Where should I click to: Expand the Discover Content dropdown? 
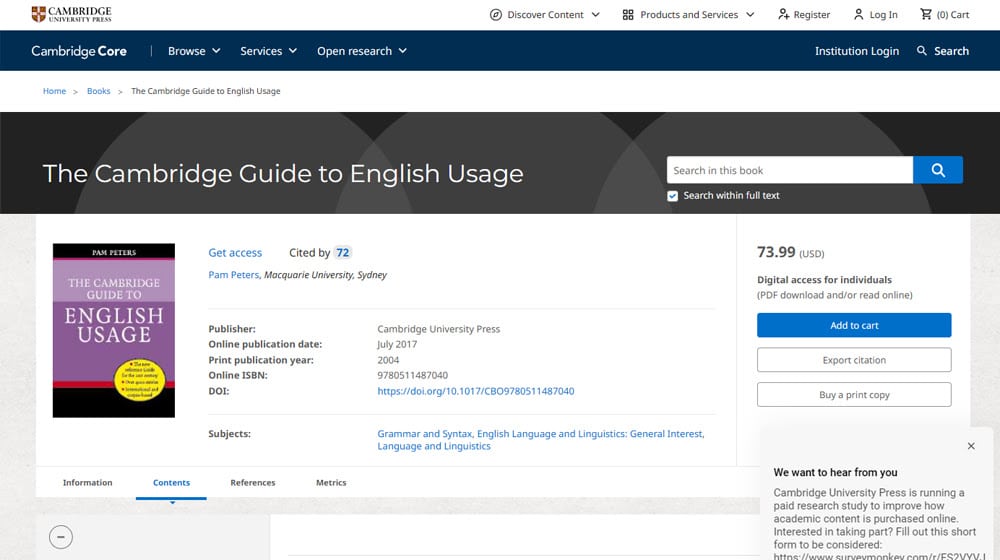click(x=545, y=15)
